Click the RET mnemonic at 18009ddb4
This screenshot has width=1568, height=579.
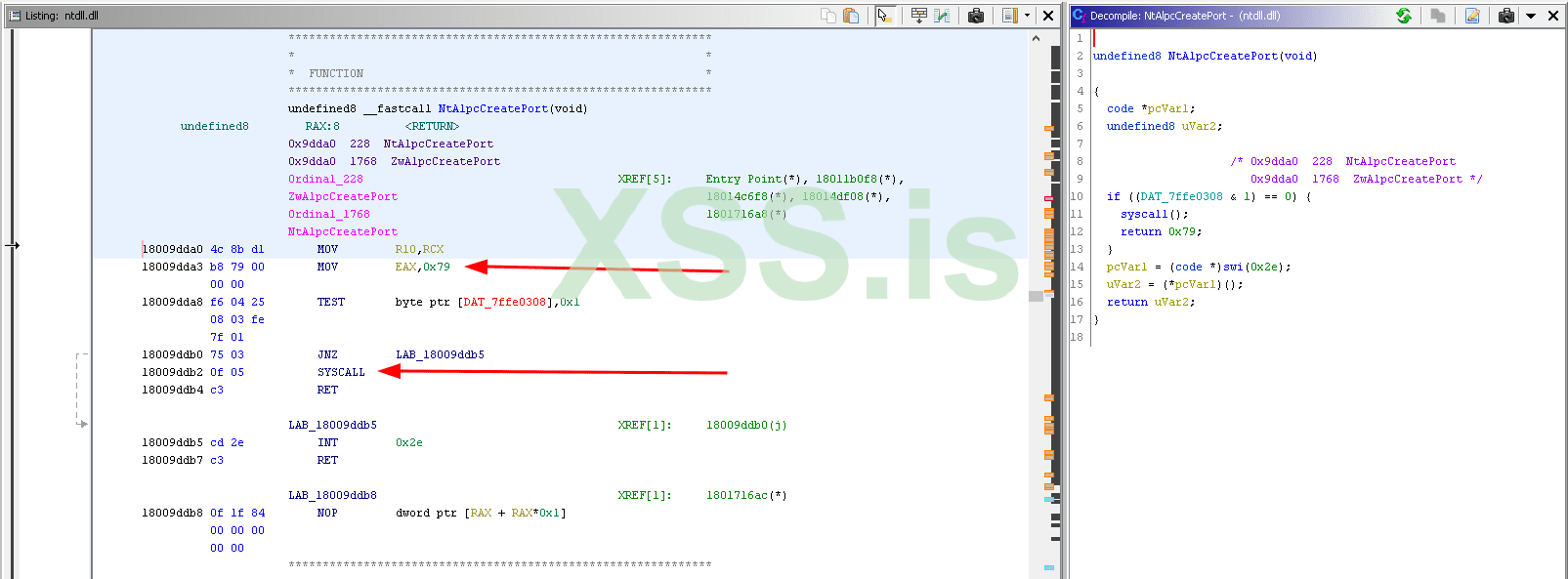coord(327,390)
